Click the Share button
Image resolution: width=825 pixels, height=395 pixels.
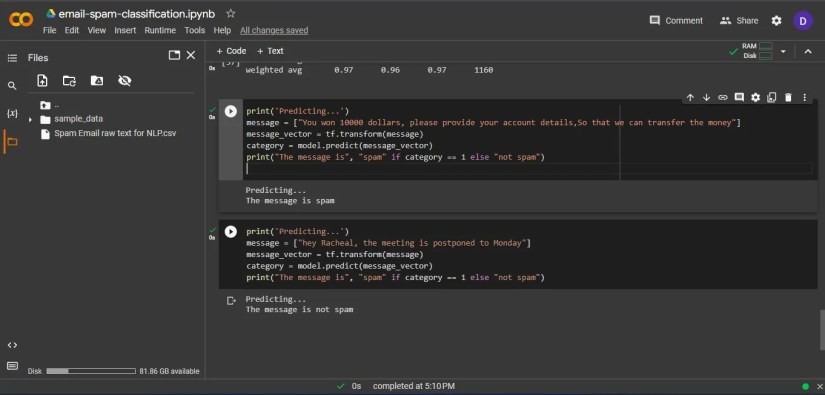(739, 21)
